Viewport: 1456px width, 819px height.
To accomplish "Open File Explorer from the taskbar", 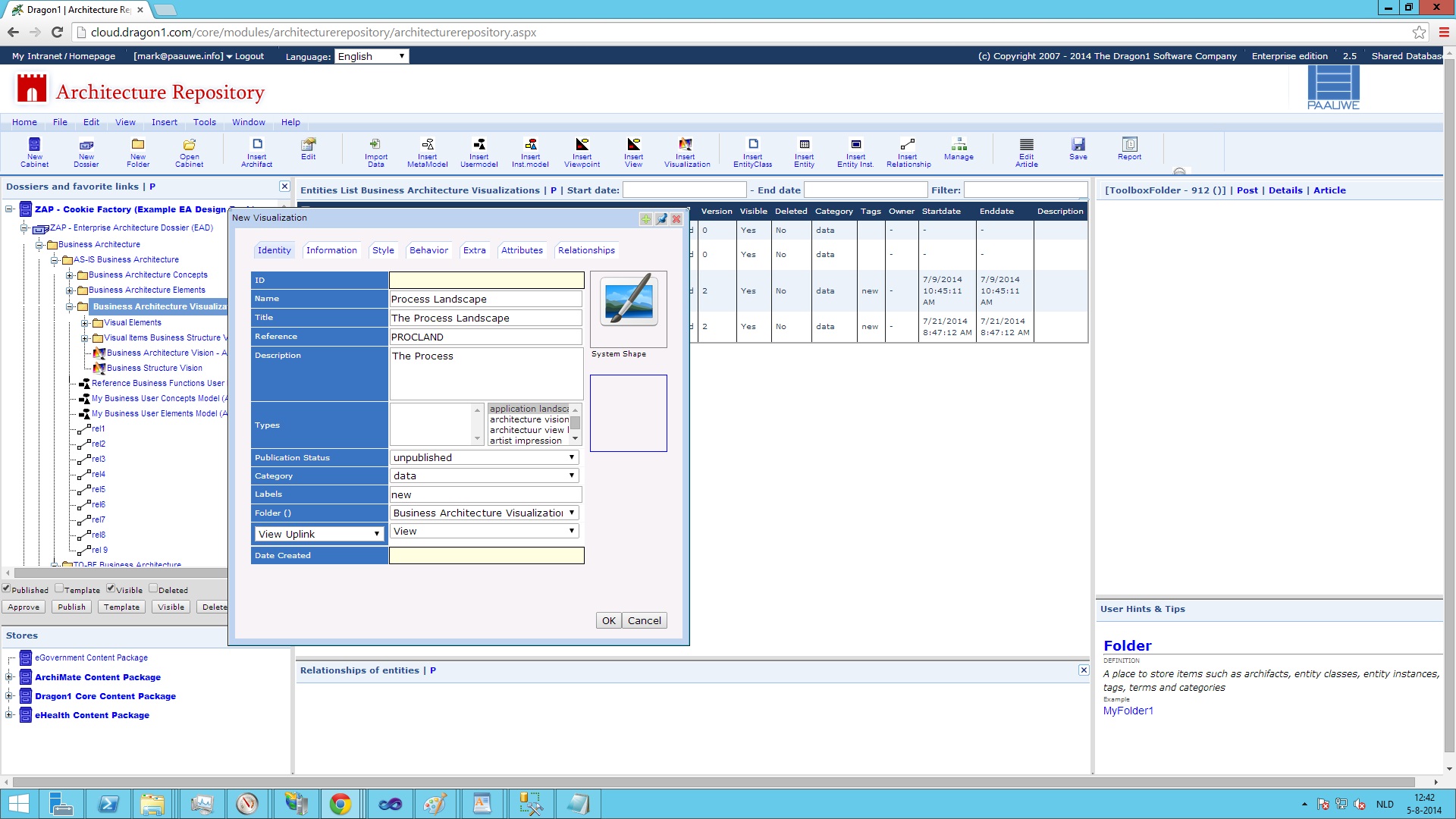I will (152, 804).
